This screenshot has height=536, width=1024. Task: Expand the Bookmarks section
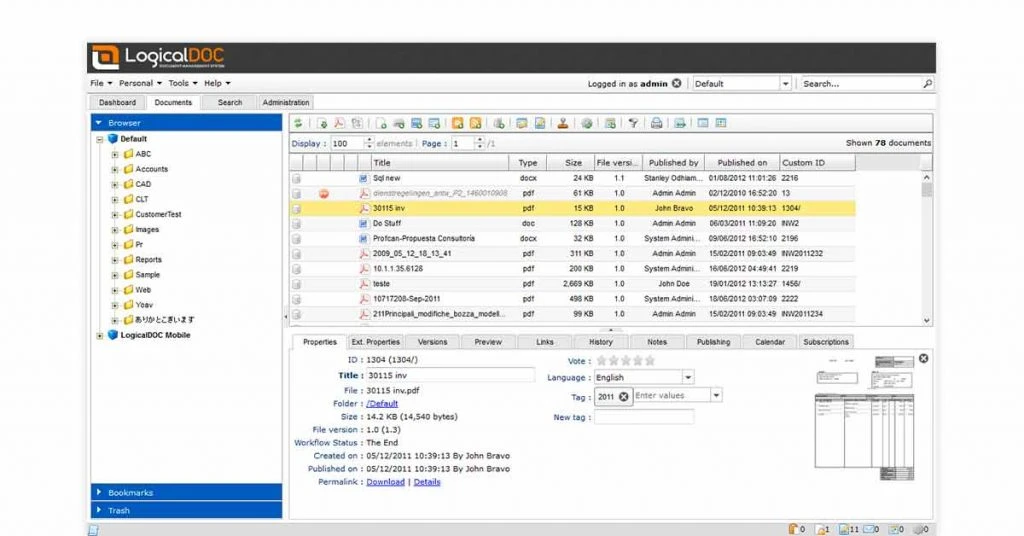(186, 492)
